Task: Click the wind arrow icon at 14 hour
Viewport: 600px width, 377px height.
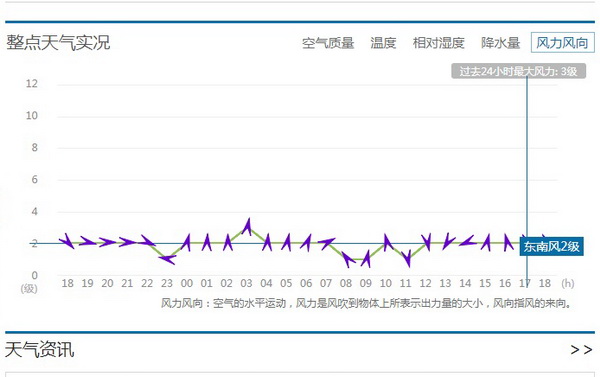Action: coord(467,241)
